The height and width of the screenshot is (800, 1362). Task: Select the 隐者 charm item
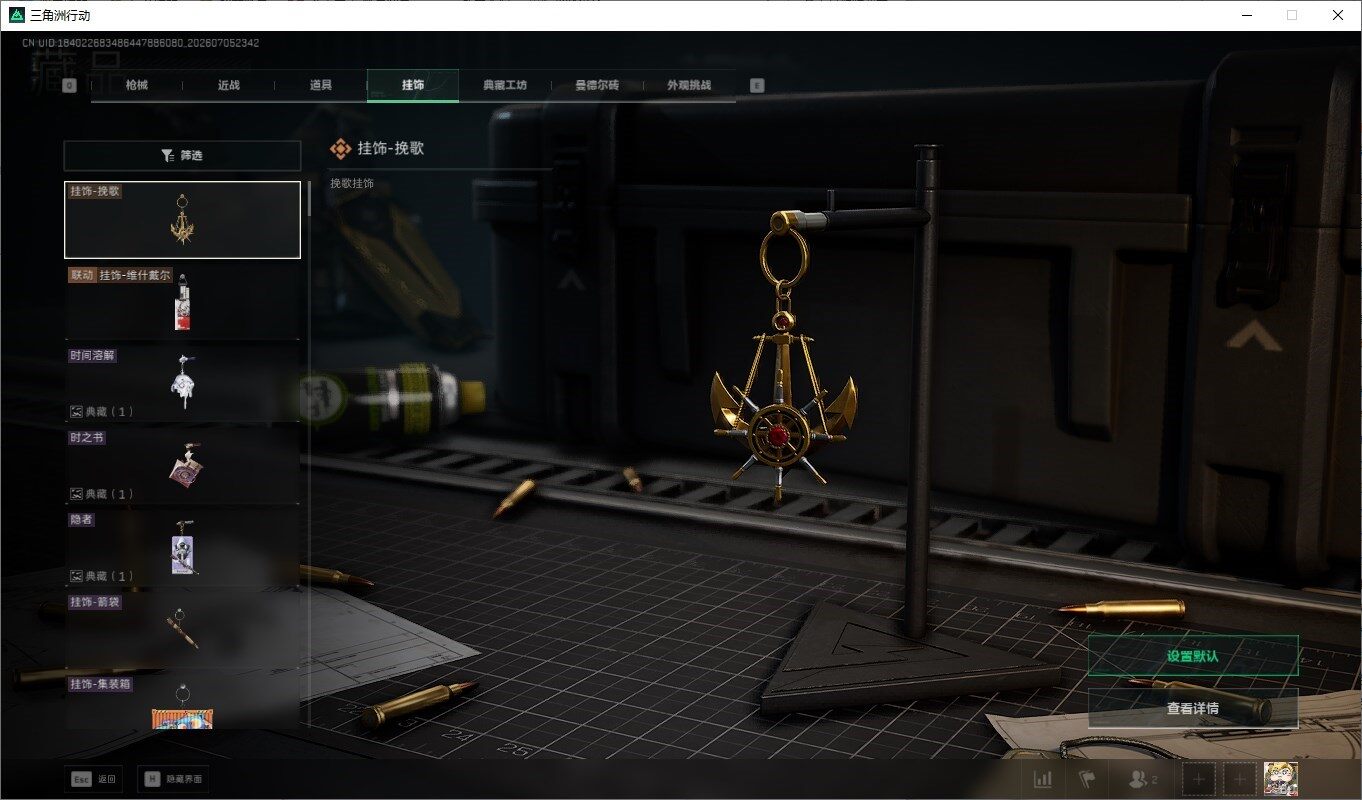click(x=182, y=548)
